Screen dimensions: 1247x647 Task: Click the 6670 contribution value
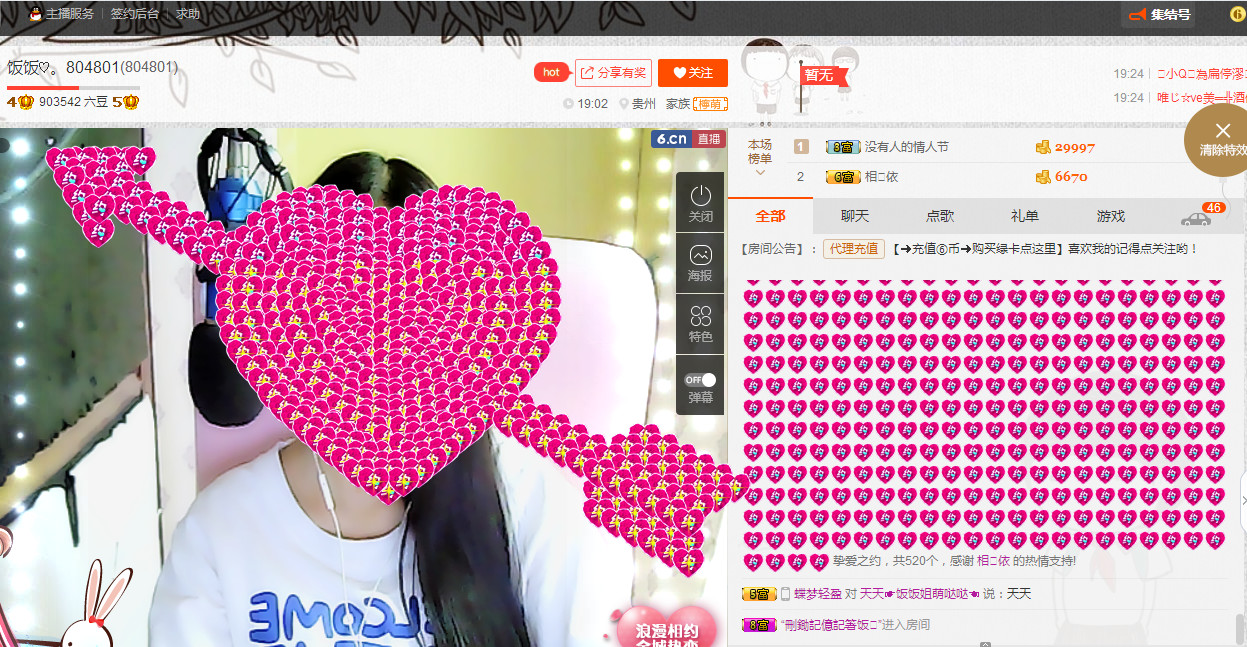pos(1071,177)
